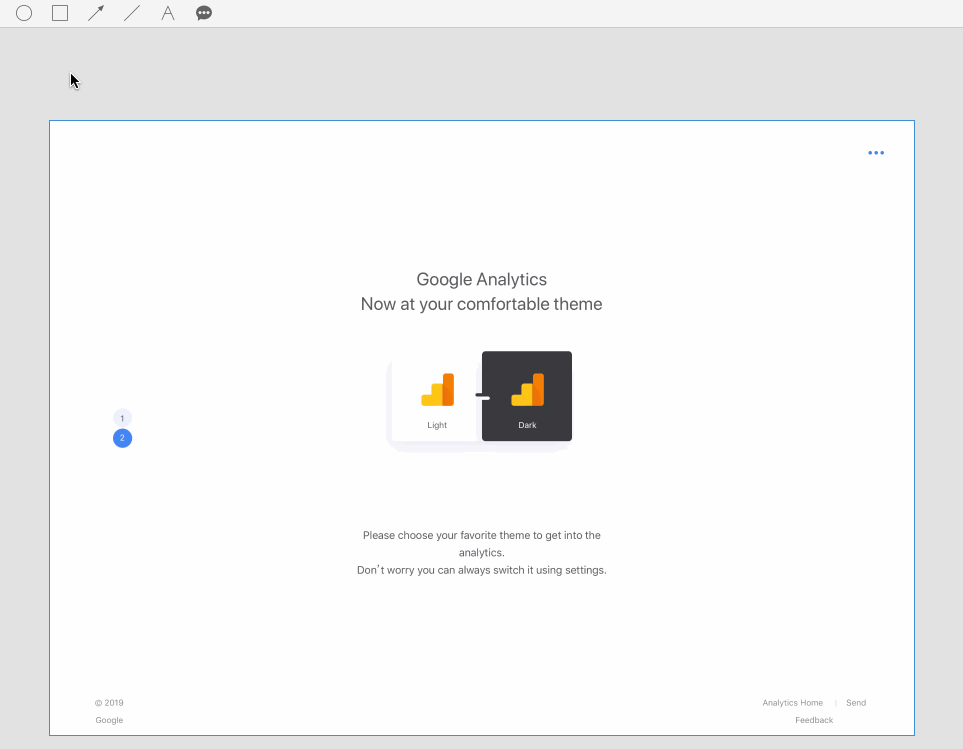Click the "© 2019 Google" footer text
The image size is (963, 749).
click(x=109, y=712)
